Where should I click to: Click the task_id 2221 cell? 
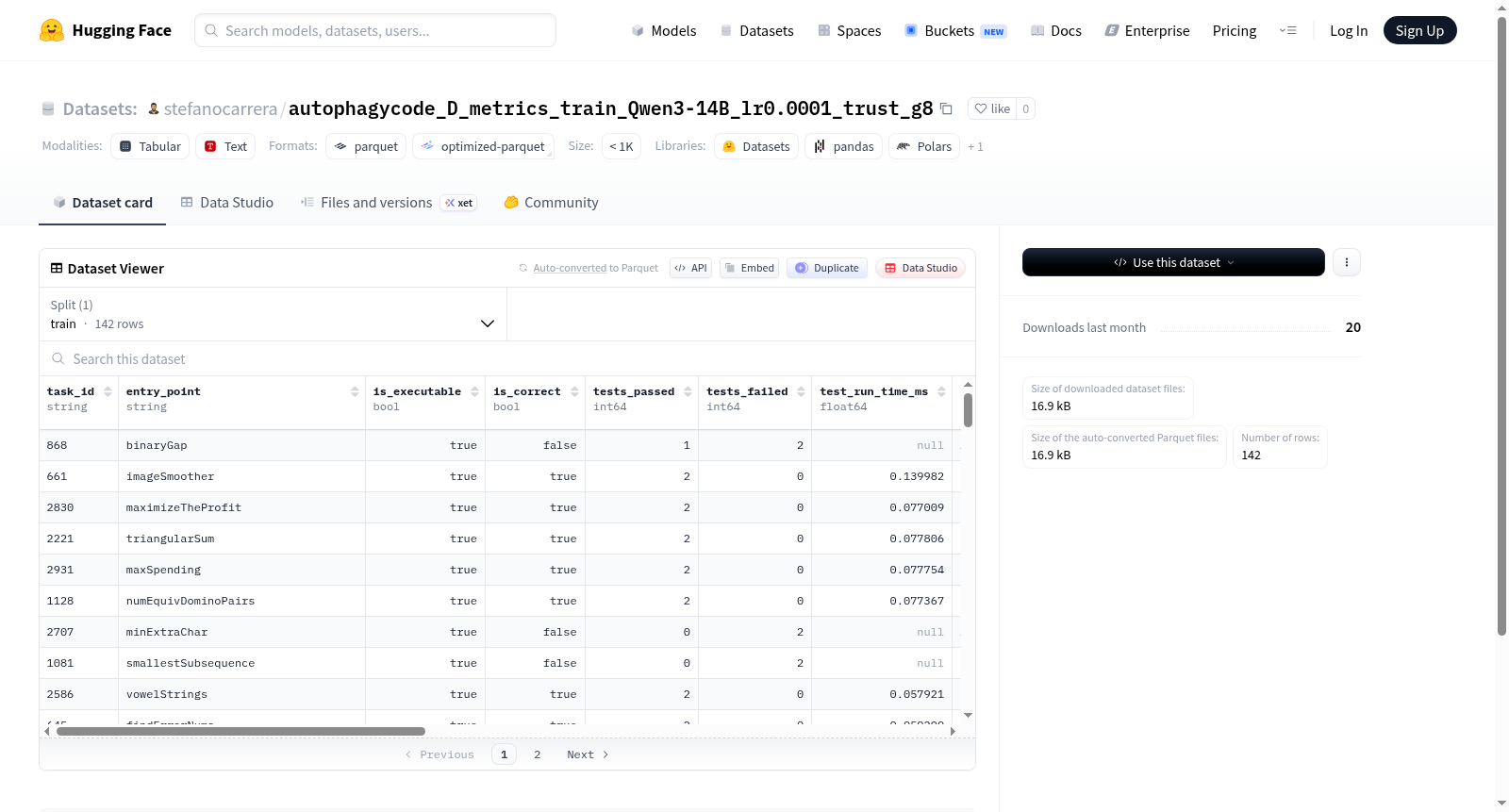[79, 539]
